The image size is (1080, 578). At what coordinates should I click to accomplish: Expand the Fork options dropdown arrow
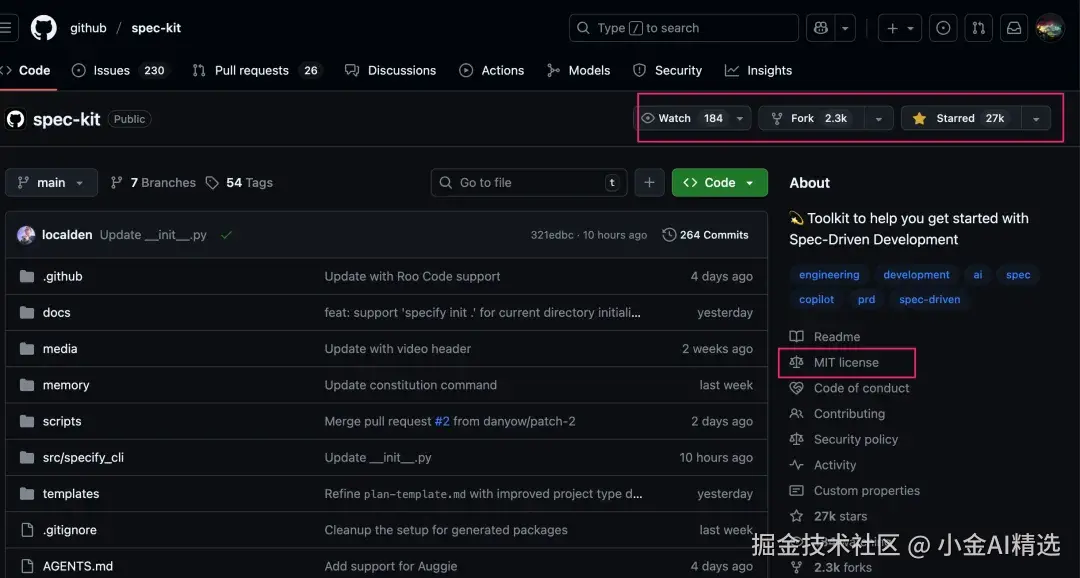point(879,118)
